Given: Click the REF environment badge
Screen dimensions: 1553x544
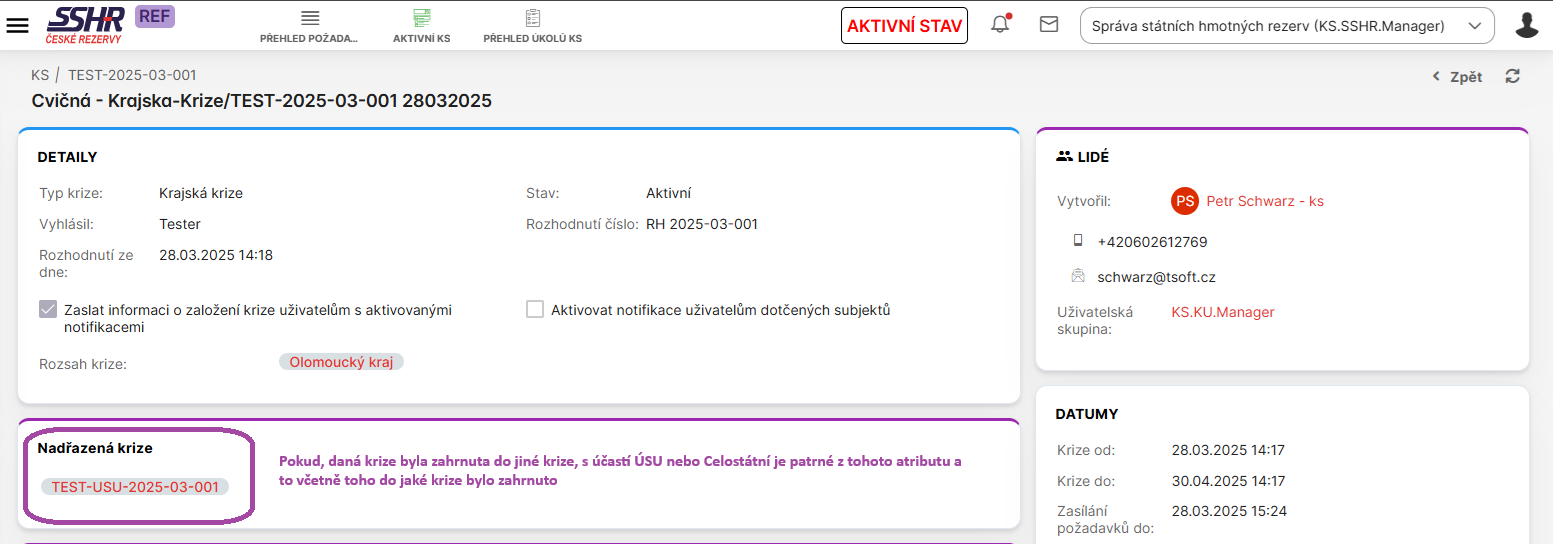Looking at the screenshot, I should (154, 16).
